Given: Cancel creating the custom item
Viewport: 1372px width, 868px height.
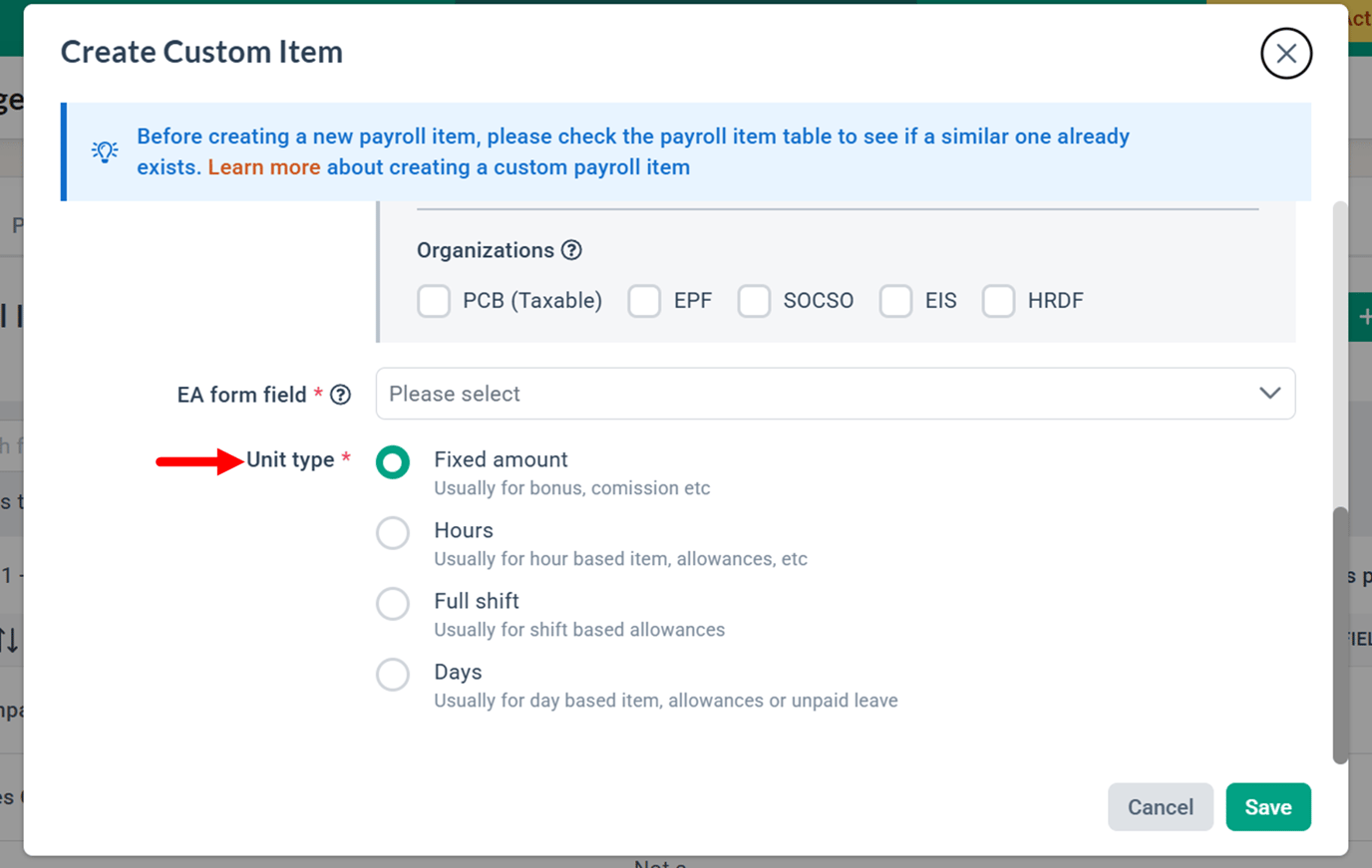Looking at the screenshot, I should tap(1161, 807).
